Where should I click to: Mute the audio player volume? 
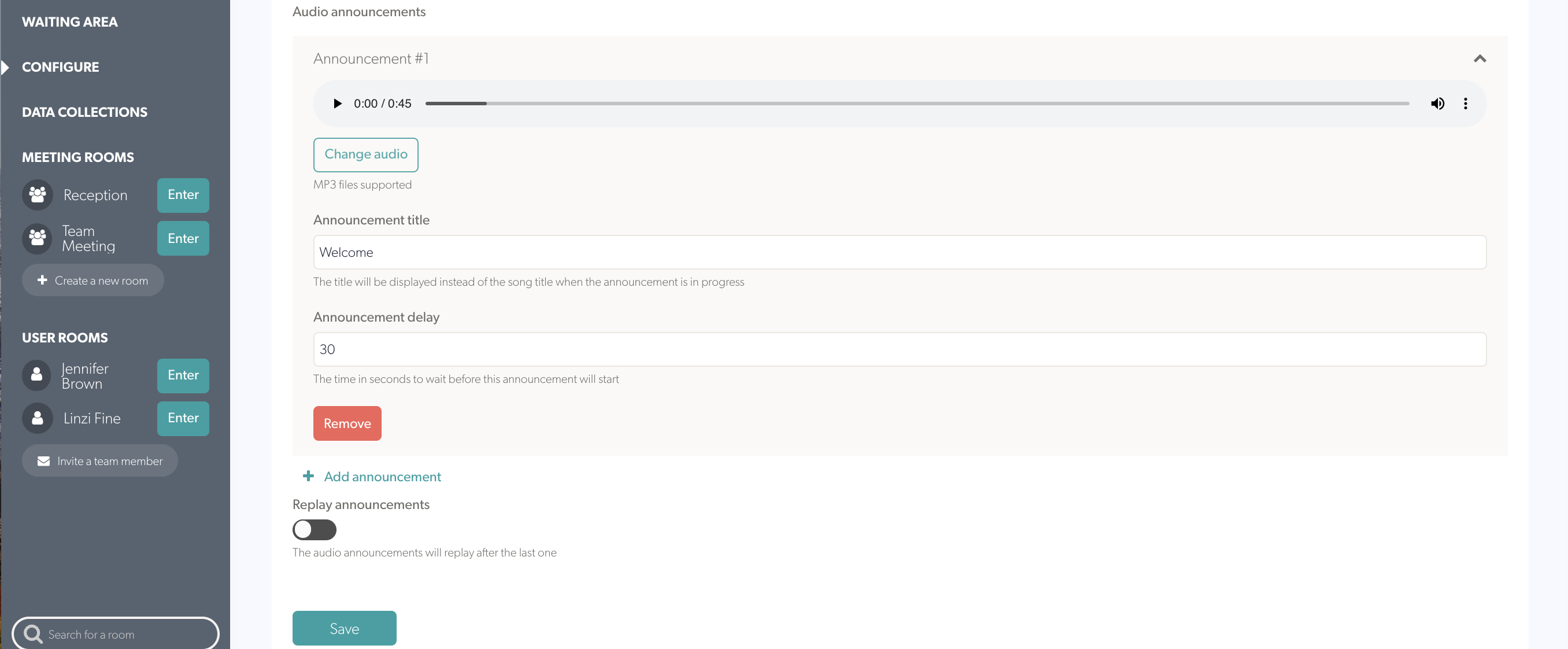coord(1437,104)
